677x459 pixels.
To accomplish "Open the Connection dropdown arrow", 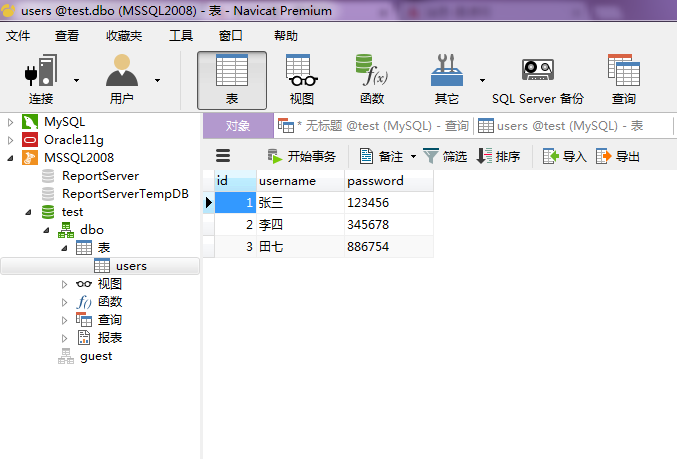I will click(x=76, y=80).
